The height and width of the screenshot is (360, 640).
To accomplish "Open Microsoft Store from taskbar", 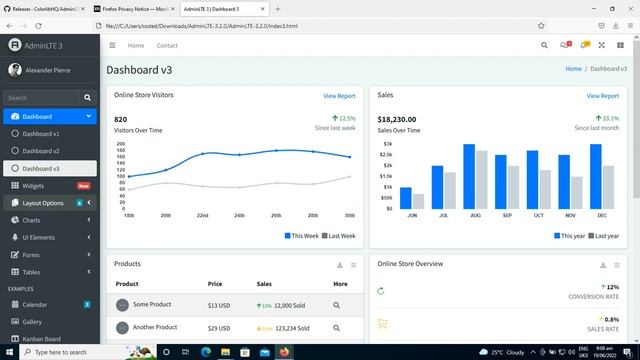I will point(245,352).
